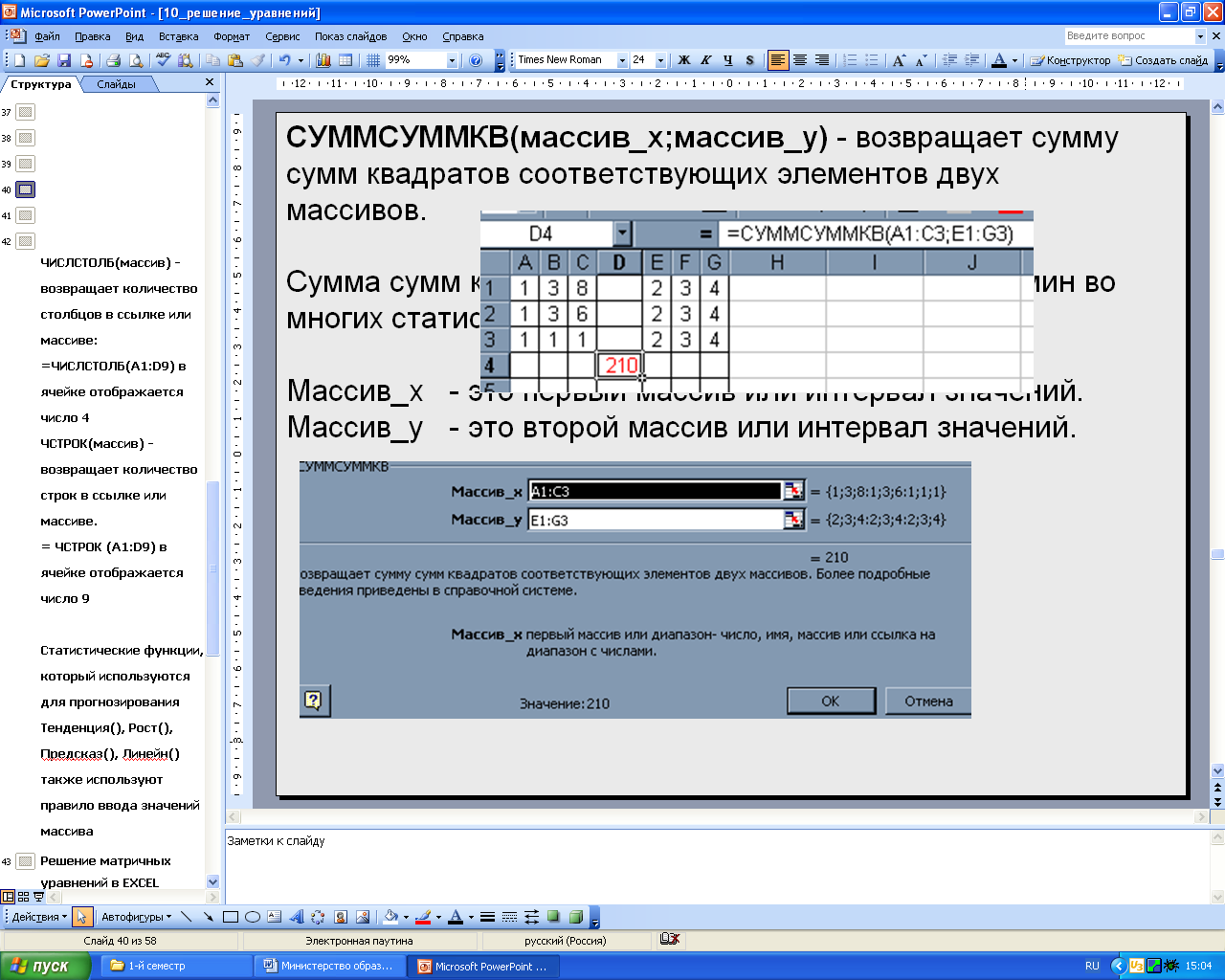Switch to the Министерство образ... taskbar window
Viewport: 1225px width, 980px height.
[331, 966]
